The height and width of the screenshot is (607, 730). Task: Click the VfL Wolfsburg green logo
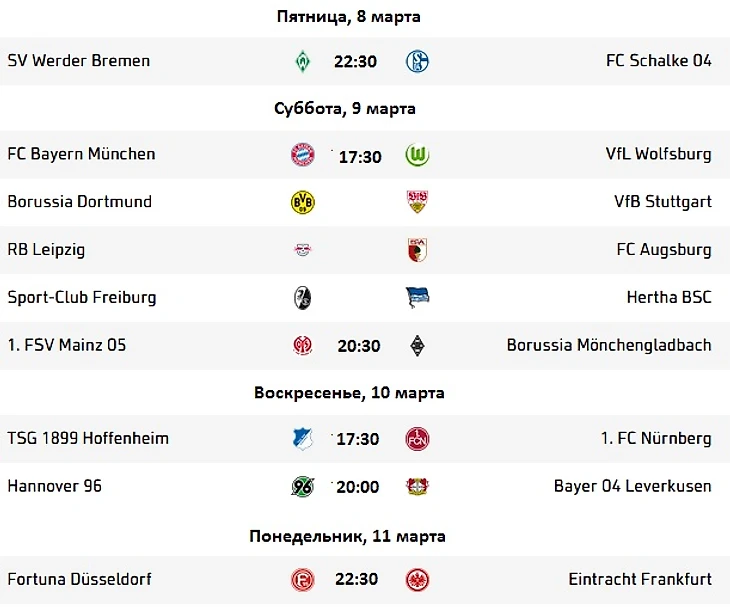tap(417, 155)
